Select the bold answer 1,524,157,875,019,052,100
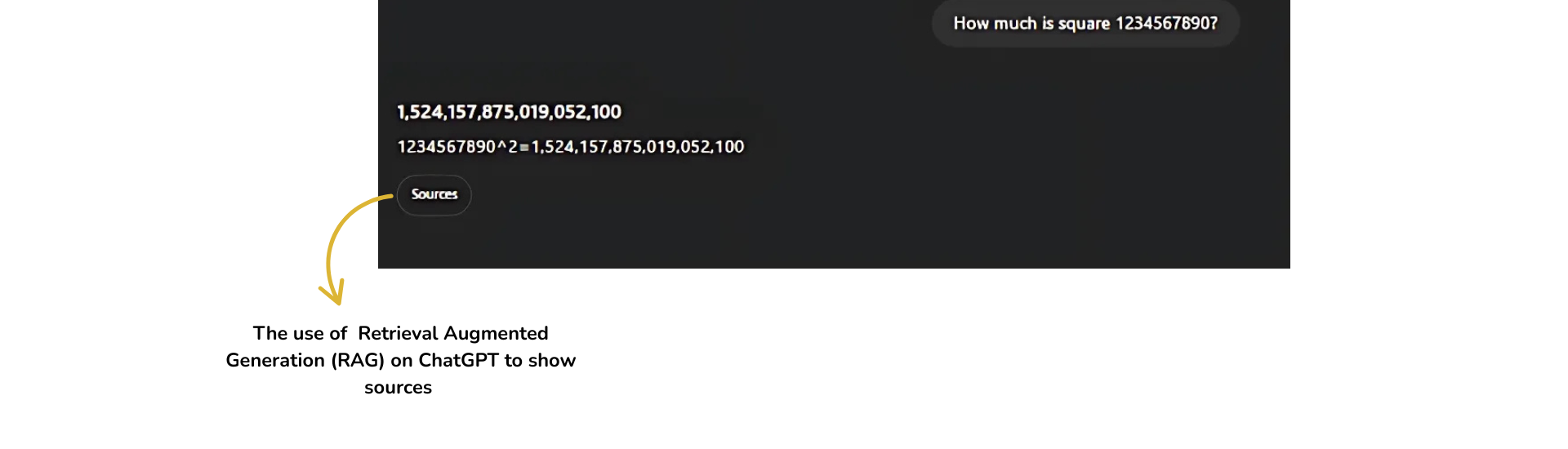This screenshot has width=1568, height=449. 509,112
